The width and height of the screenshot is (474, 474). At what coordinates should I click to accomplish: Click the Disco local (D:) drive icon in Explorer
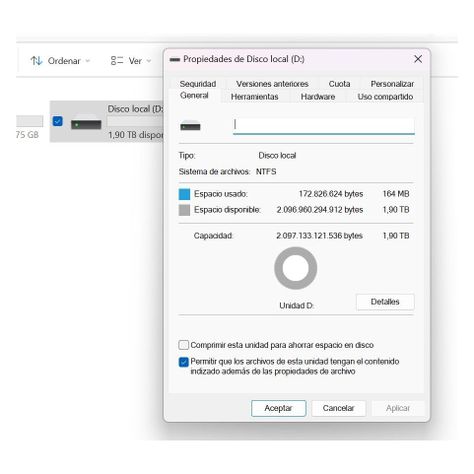pos(86,122)
